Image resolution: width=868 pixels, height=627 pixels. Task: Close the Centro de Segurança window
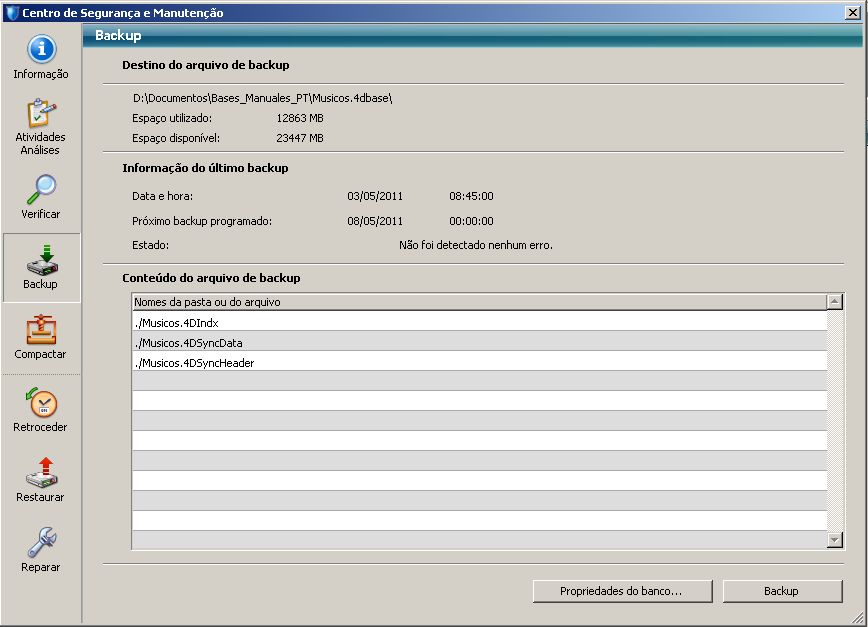point(852,13)
